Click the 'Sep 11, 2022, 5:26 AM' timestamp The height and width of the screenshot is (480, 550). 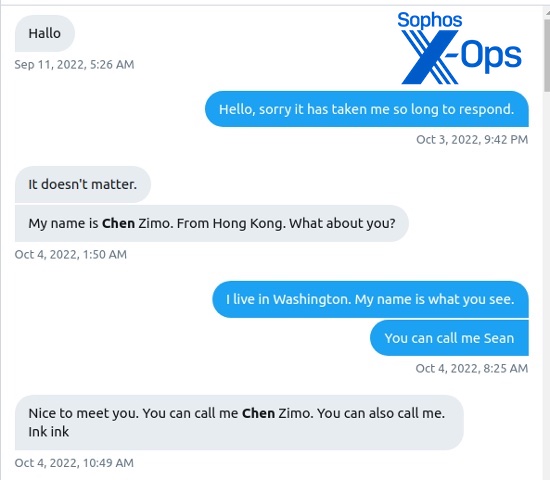point(74,65)
